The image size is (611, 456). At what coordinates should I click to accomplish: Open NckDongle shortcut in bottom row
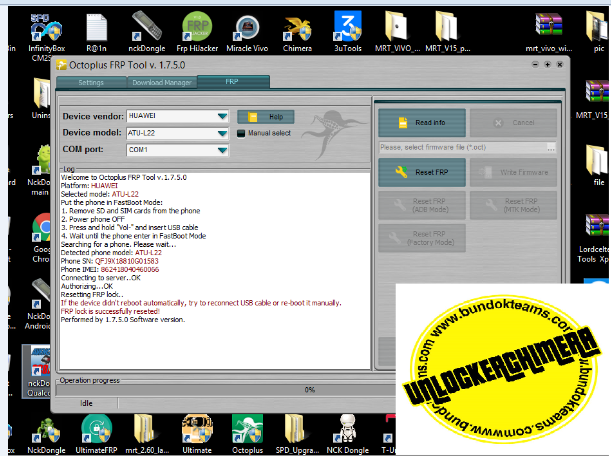46,433
